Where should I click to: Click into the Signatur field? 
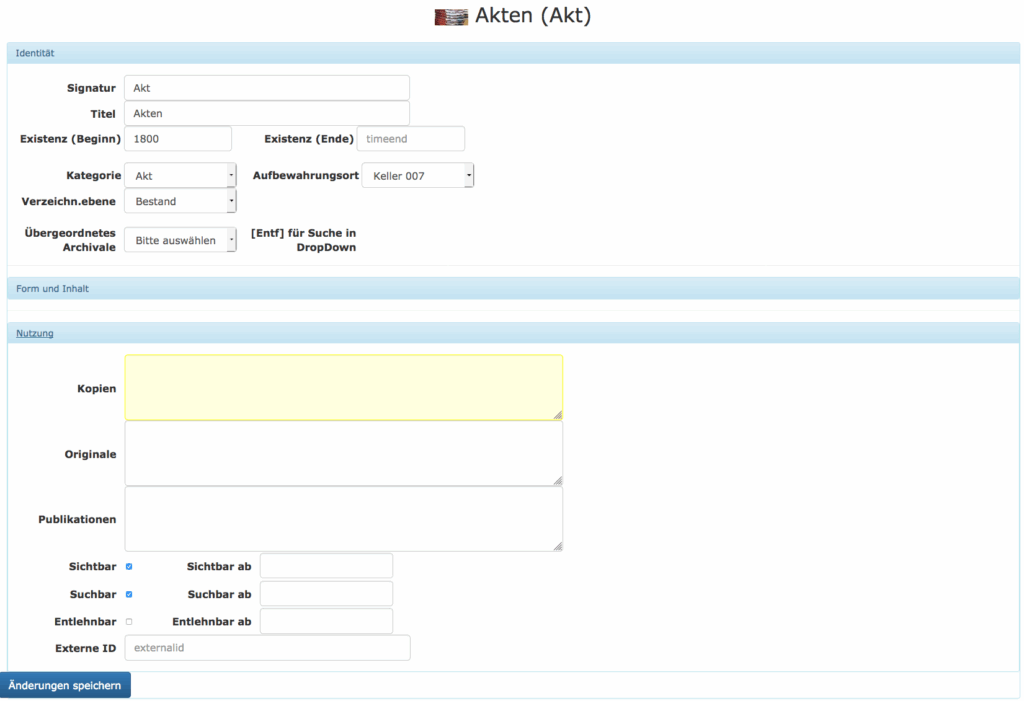[267, 88]
